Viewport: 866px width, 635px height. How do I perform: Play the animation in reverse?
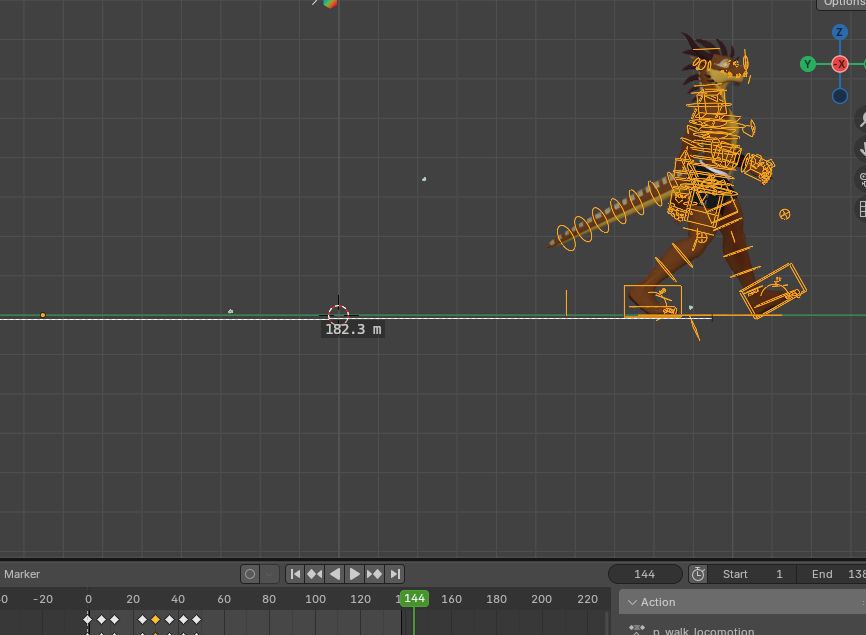pyautogui.click(x=335, y=574)
